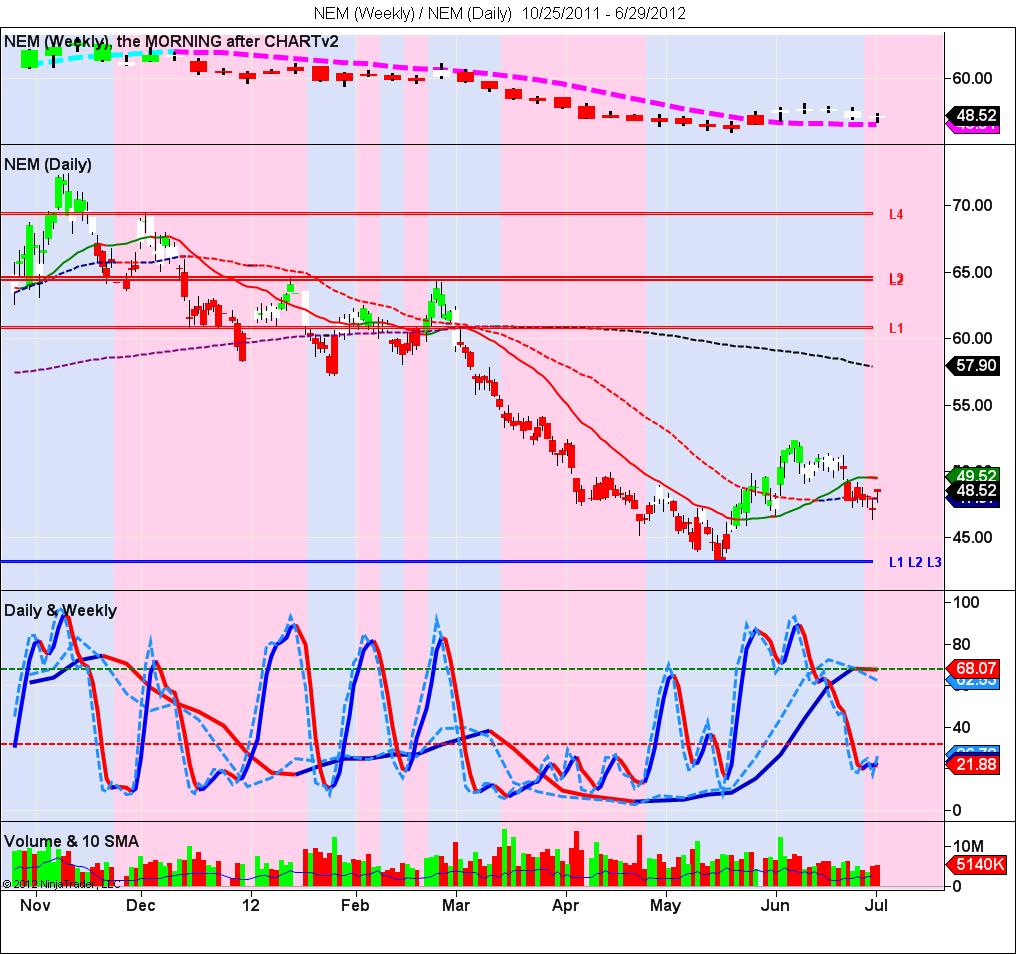Click the Dec label on the time axis

click(141, 905)
